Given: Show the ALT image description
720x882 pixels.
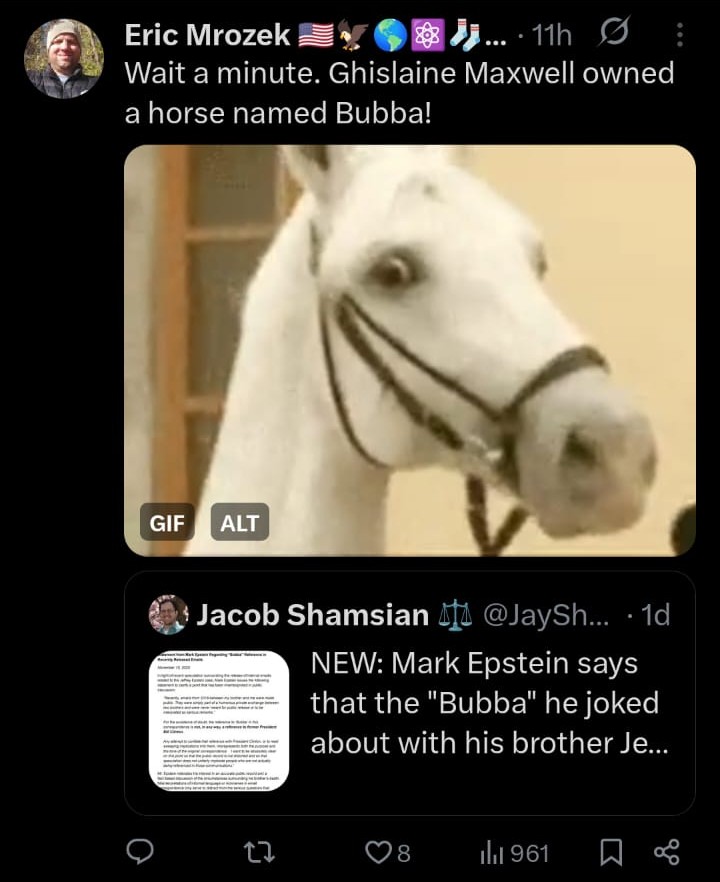Looking at the screenshot, I should pyautogui.click(x=240, y=523).
